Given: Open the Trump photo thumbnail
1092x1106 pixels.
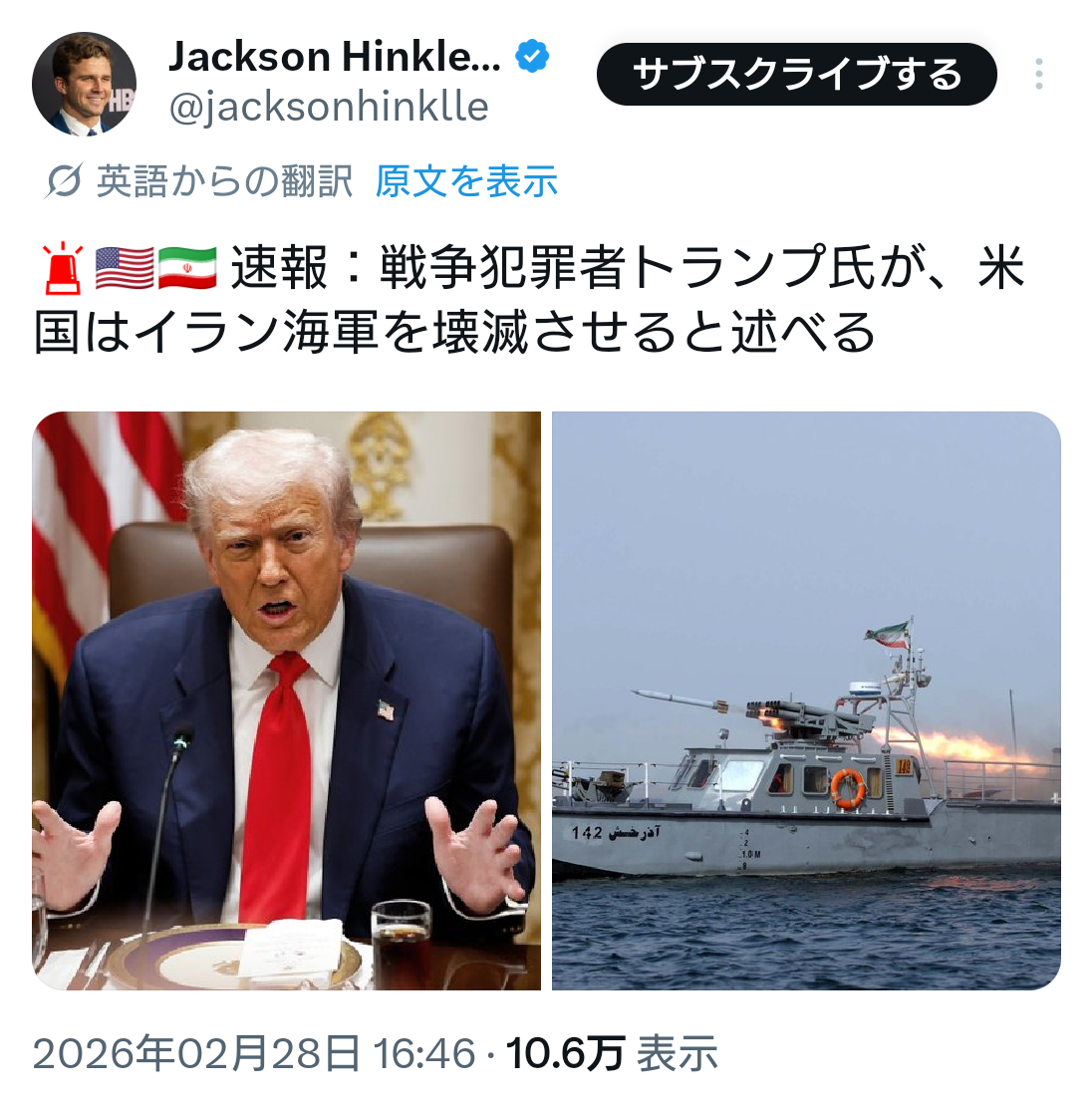Looking at the screenshot, I should pyautogui.click(x=286, y=700).
